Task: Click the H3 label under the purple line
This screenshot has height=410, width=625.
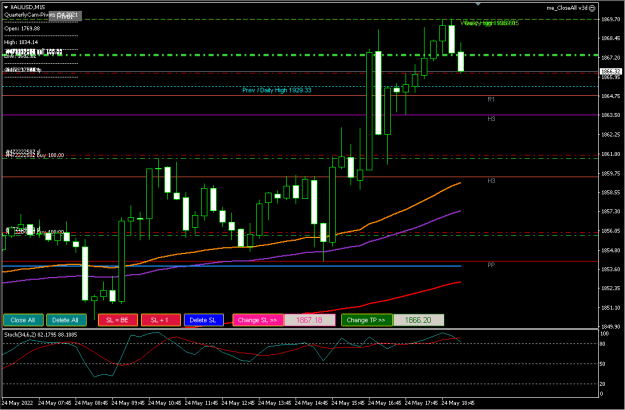Action: pyautogui.click(x=491, y=119)
